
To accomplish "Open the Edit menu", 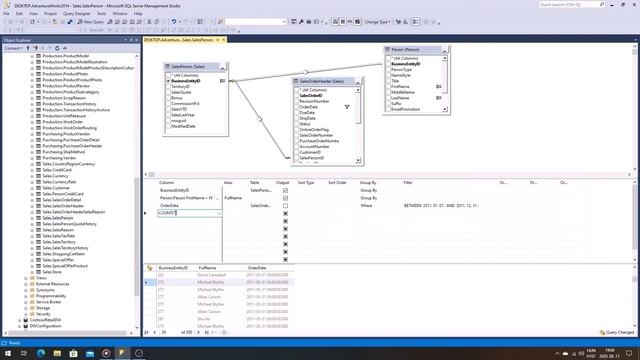I will pyautogui.click(x=19, y=13).
